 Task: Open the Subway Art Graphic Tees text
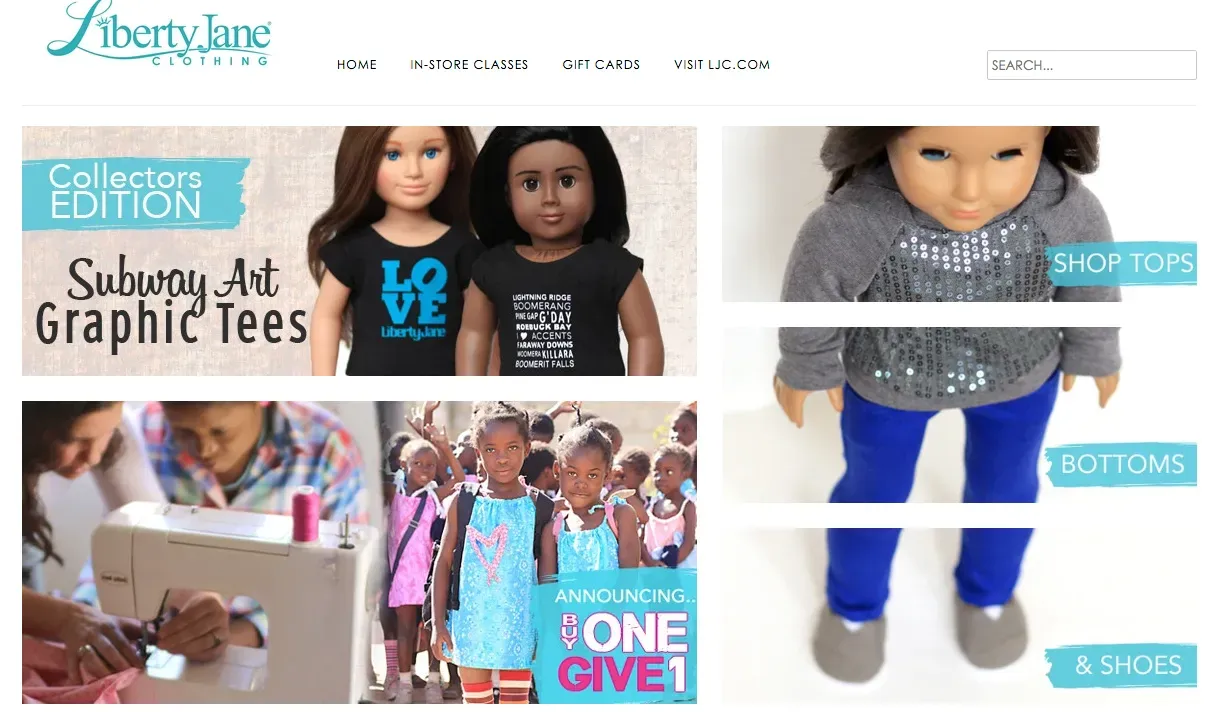tap(171, 303)
